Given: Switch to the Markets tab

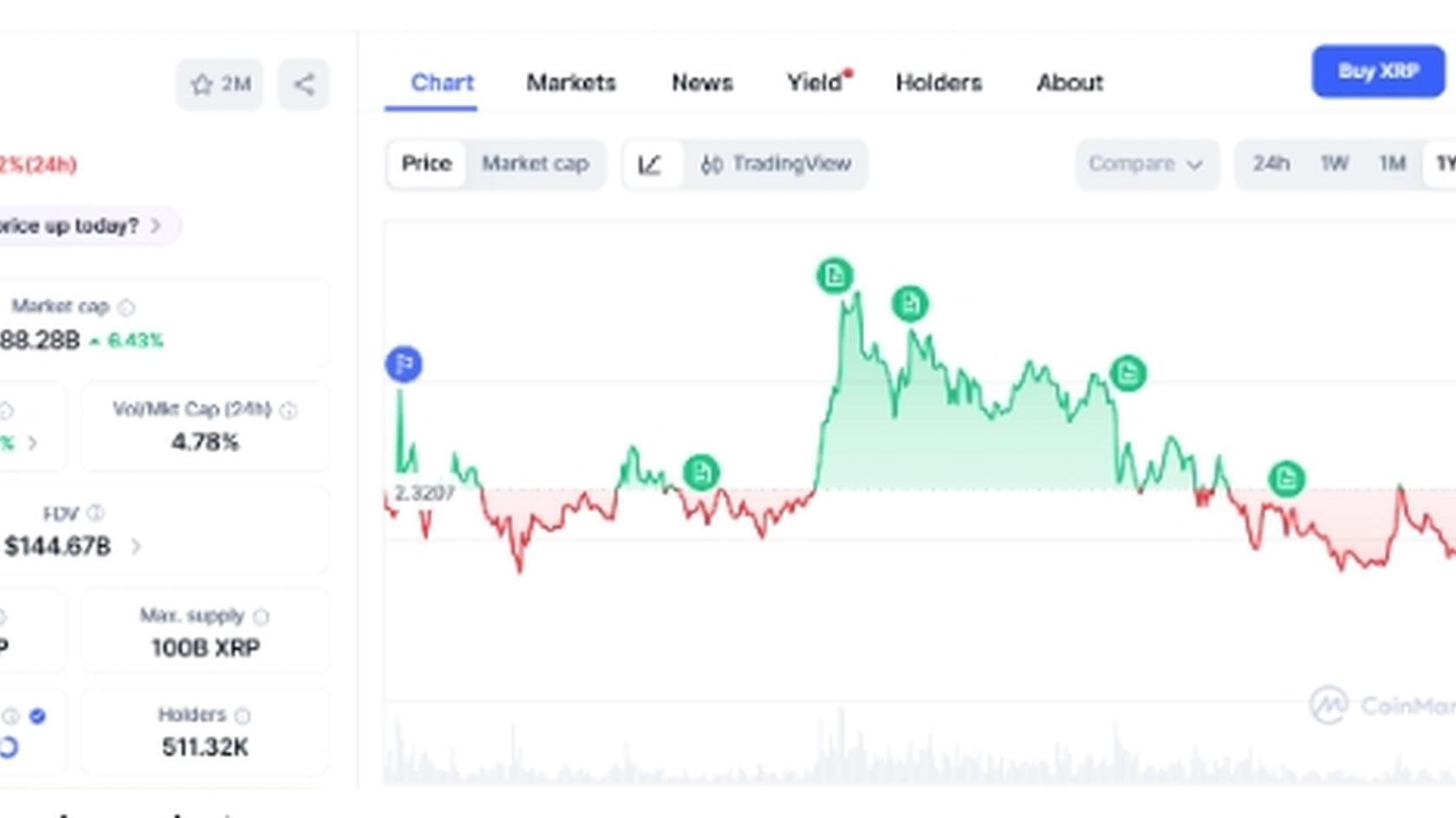Looking at the screenshot, I should [570, 83].
